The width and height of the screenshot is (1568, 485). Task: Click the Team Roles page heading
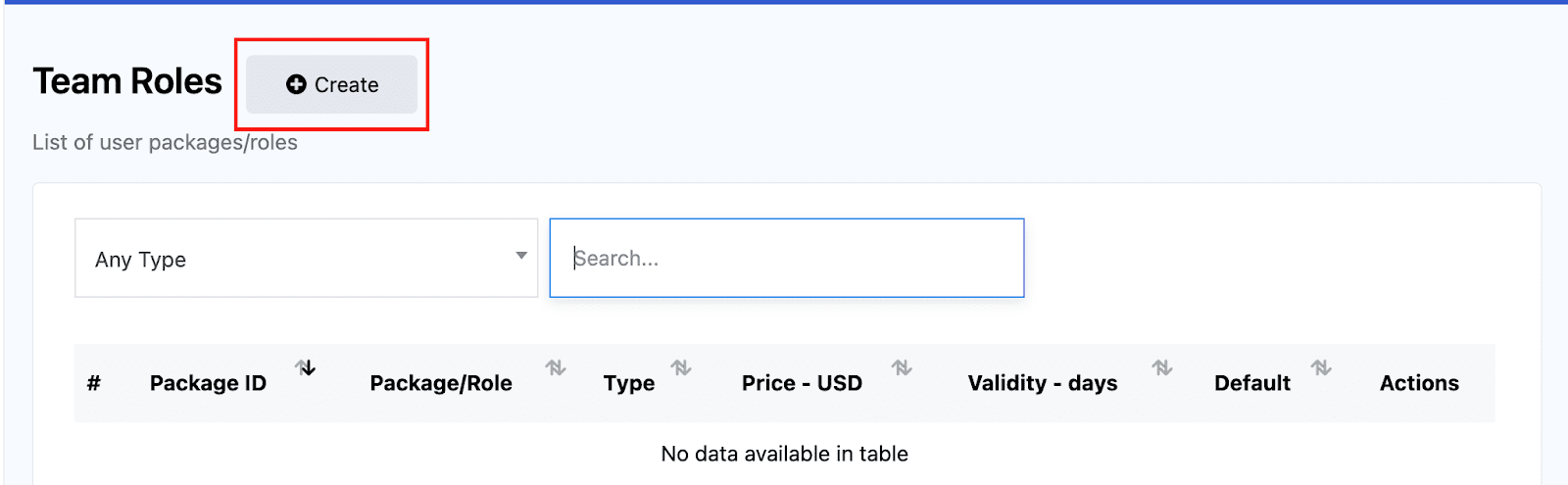click(127, 81)
